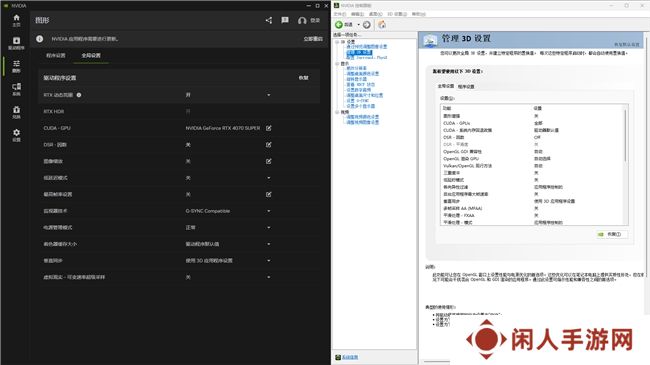Click 恢复 button in 驱动程序设置 header

[x=303, y=78]
